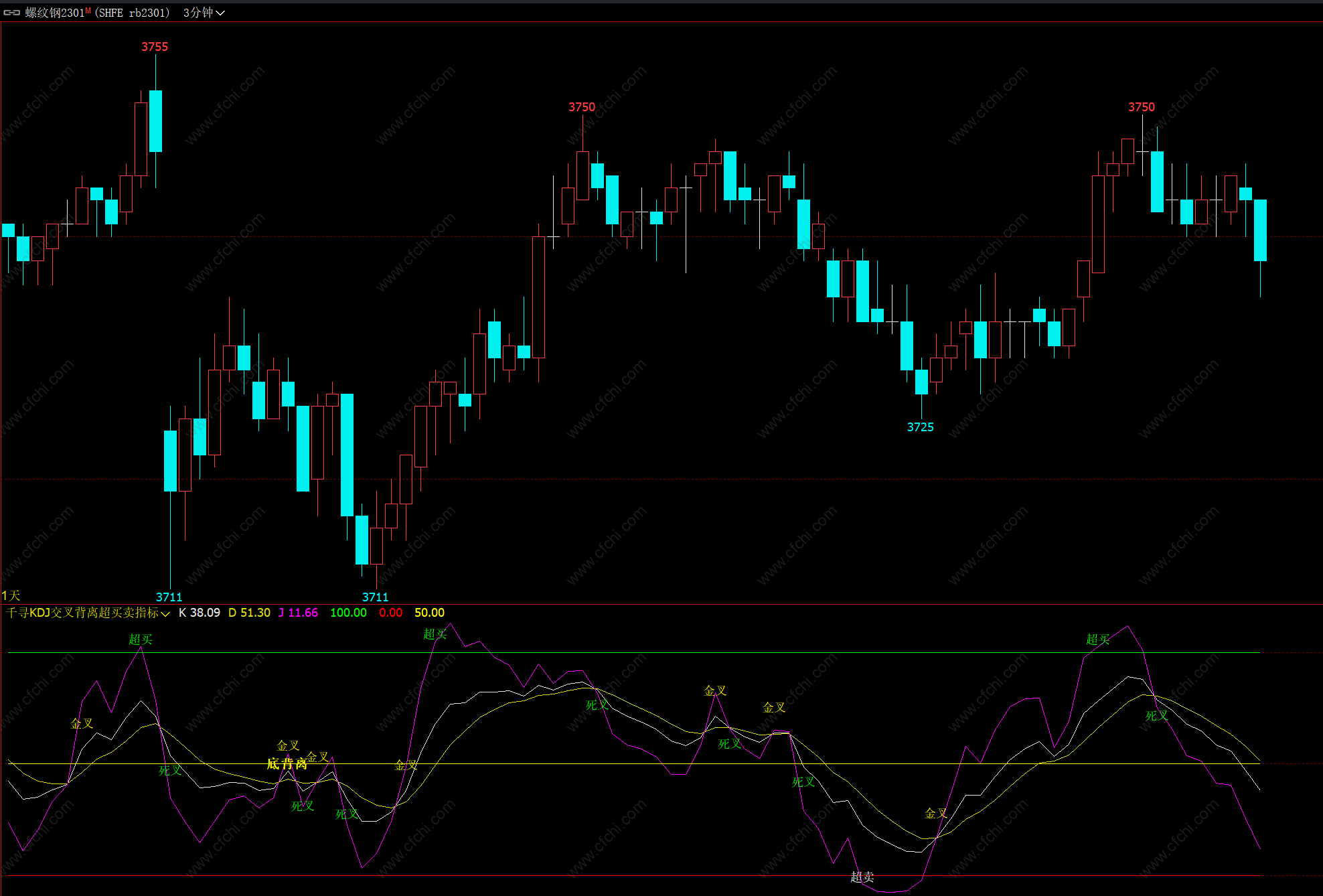This screenshot has height=896, width=1323.
Task: Click the 底背离 divergence signal label
Action: click(287, 764)
